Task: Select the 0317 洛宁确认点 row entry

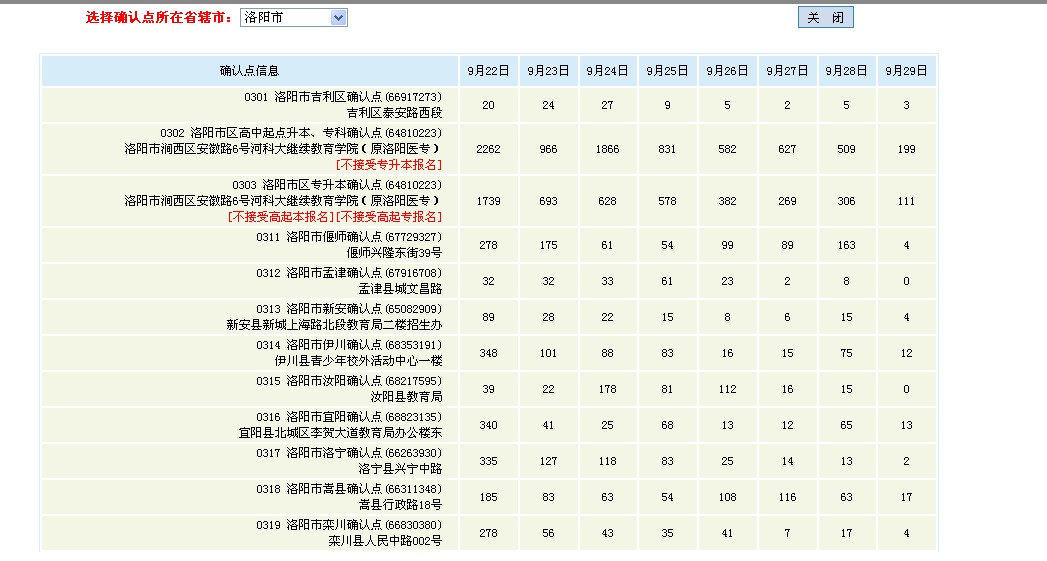Action: coord(349,453)
